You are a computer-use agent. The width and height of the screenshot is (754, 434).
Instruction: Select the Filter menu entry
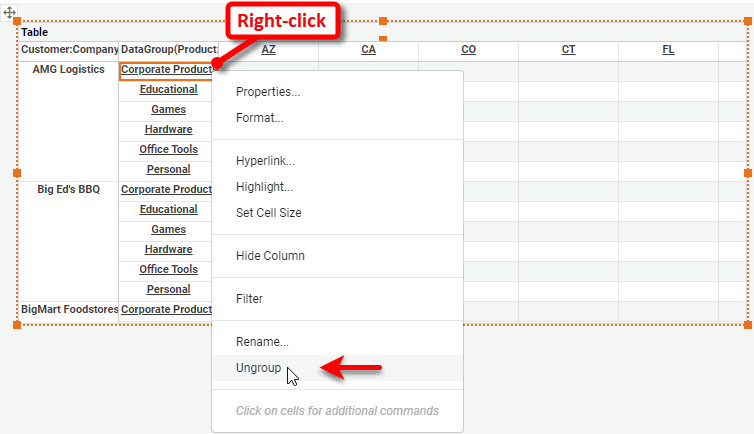click(249, 299)
